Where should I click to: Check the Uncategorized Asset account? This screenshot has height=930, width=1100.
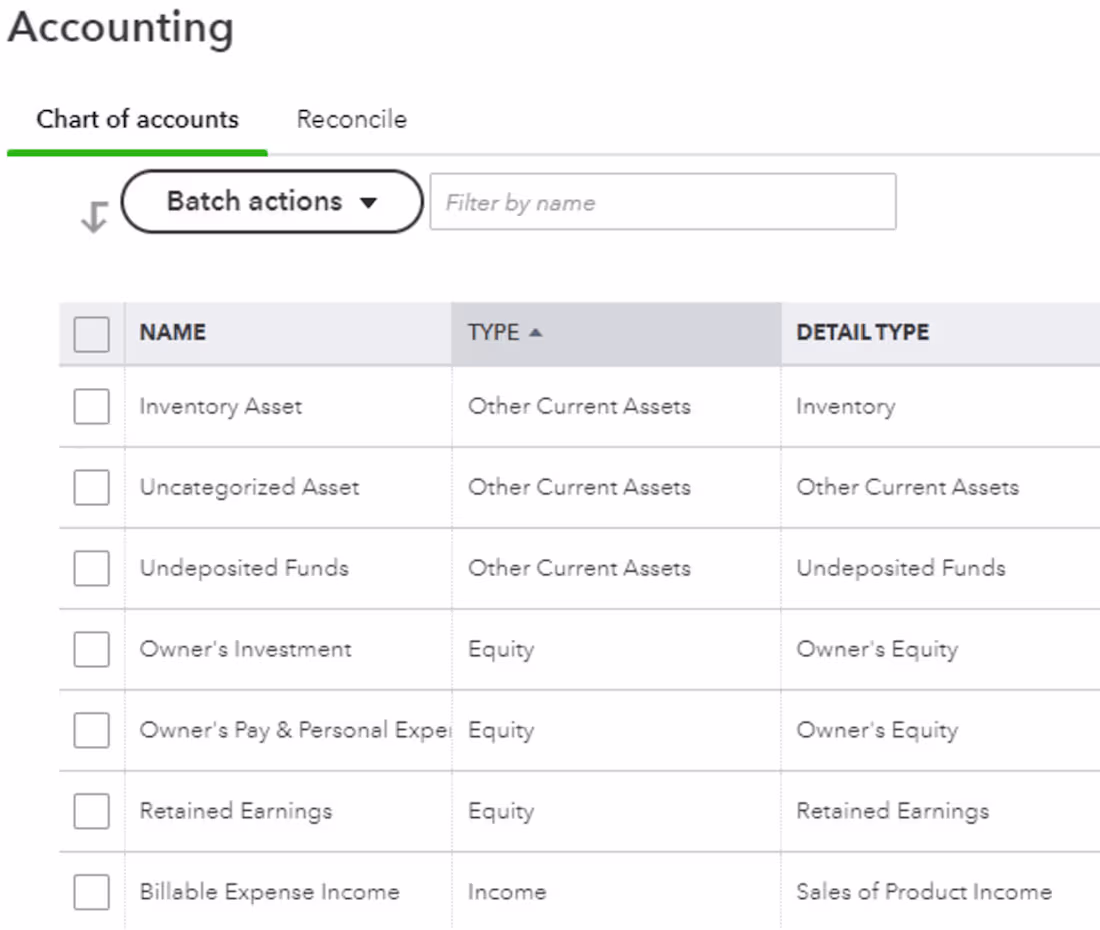pyautogui.click(x=91, y=487)
